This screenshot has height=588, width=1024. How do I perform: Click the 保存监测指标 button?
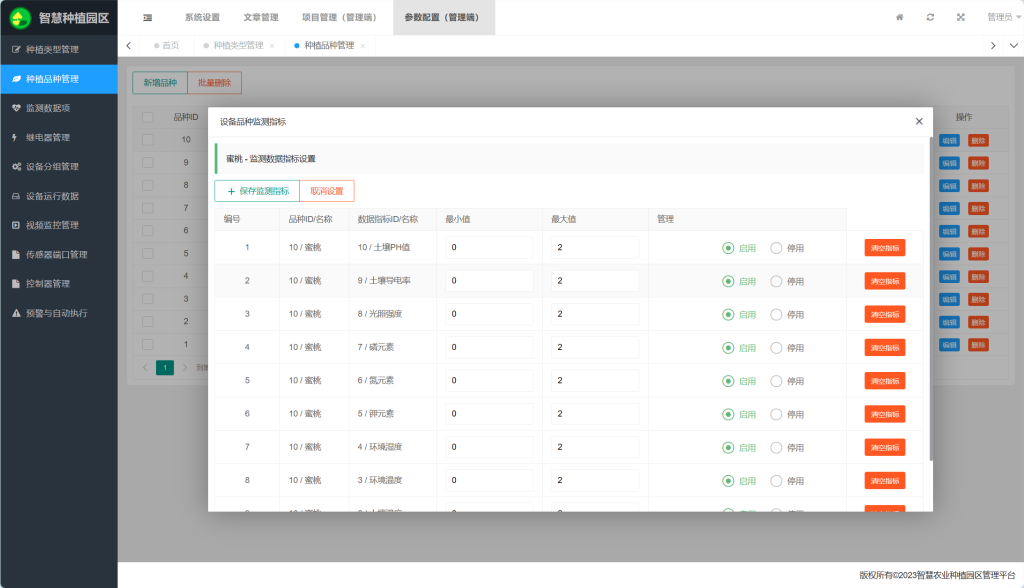(x=257, y=191)
